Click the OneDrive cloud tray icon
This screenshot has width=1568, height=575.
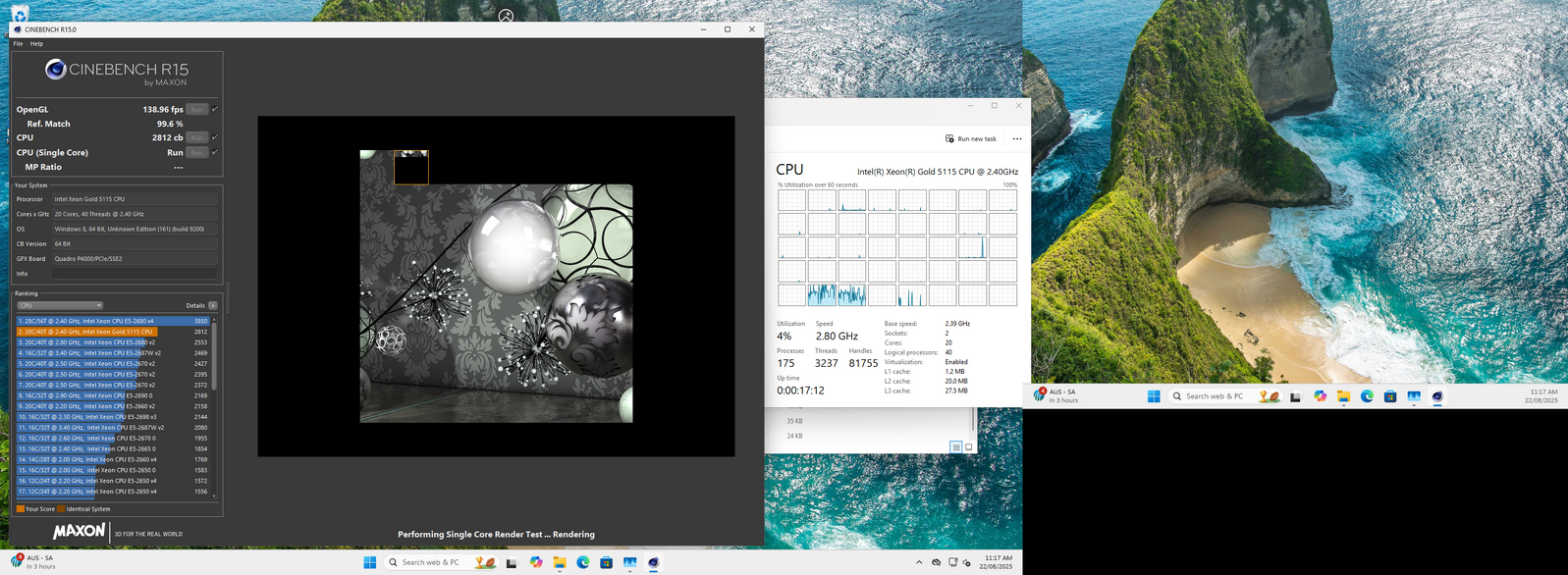[937, 562]
